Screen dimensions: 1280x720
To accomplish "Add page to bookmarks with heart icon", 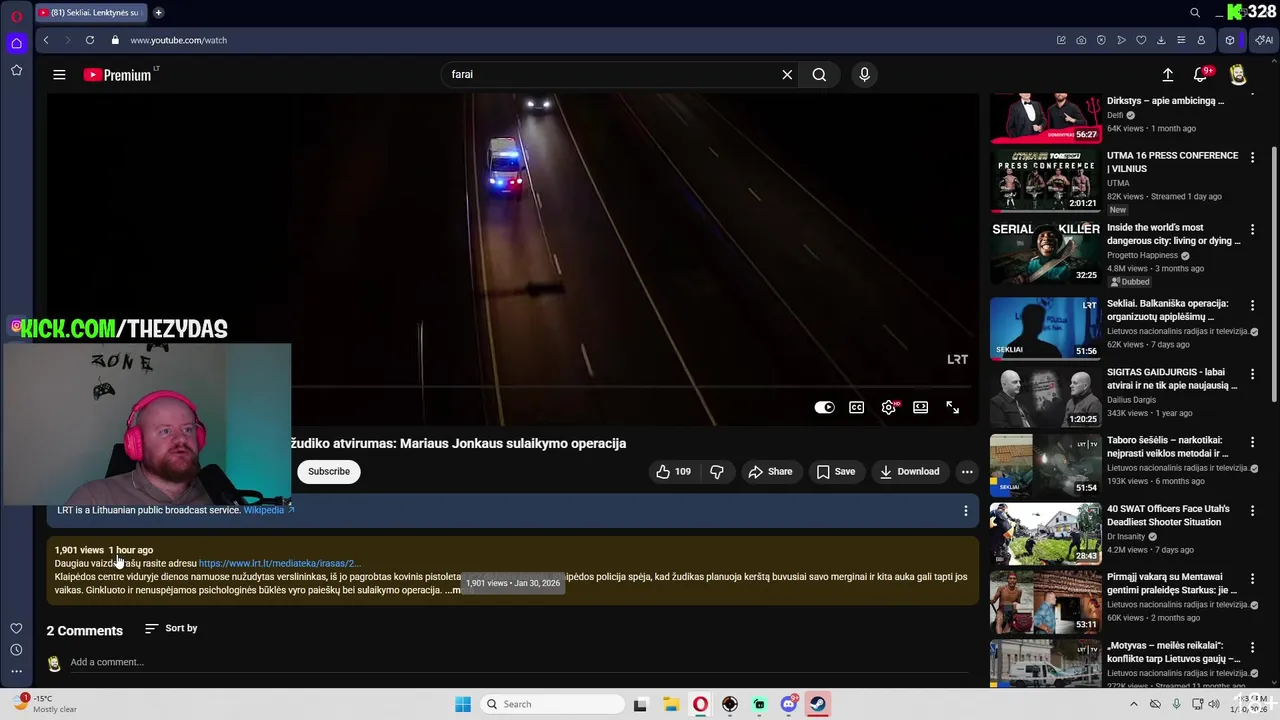I will click(1141, 40).
